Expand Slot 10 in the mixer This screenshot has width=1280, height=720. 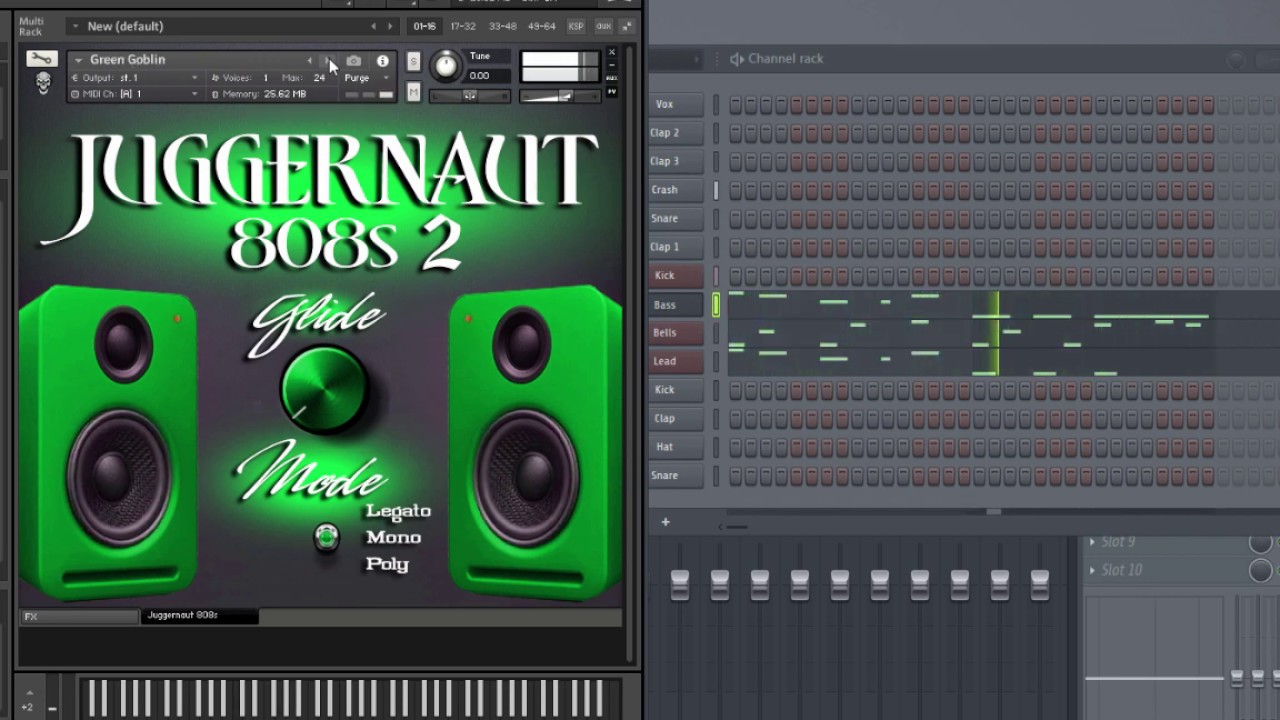pos(1092,570)
